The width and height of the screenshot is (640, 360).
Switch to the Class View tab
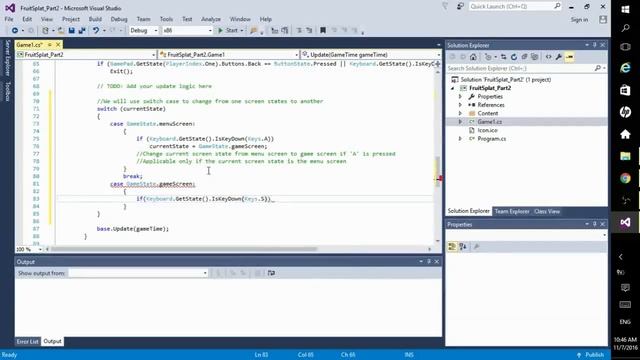tap(547, 211)
